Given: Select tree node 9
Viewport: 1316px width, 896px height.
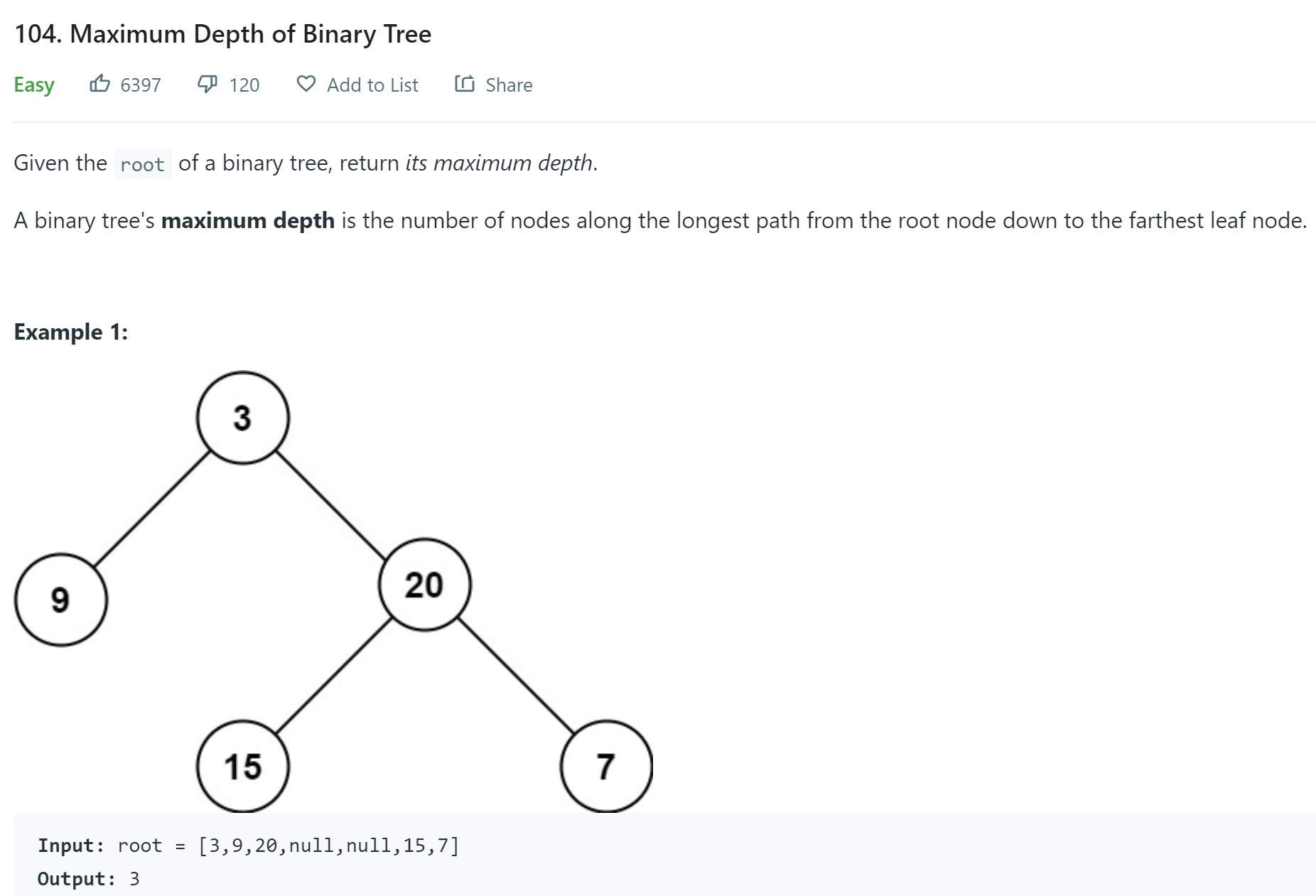Looking at the screenshot, I should pos(61,600).
